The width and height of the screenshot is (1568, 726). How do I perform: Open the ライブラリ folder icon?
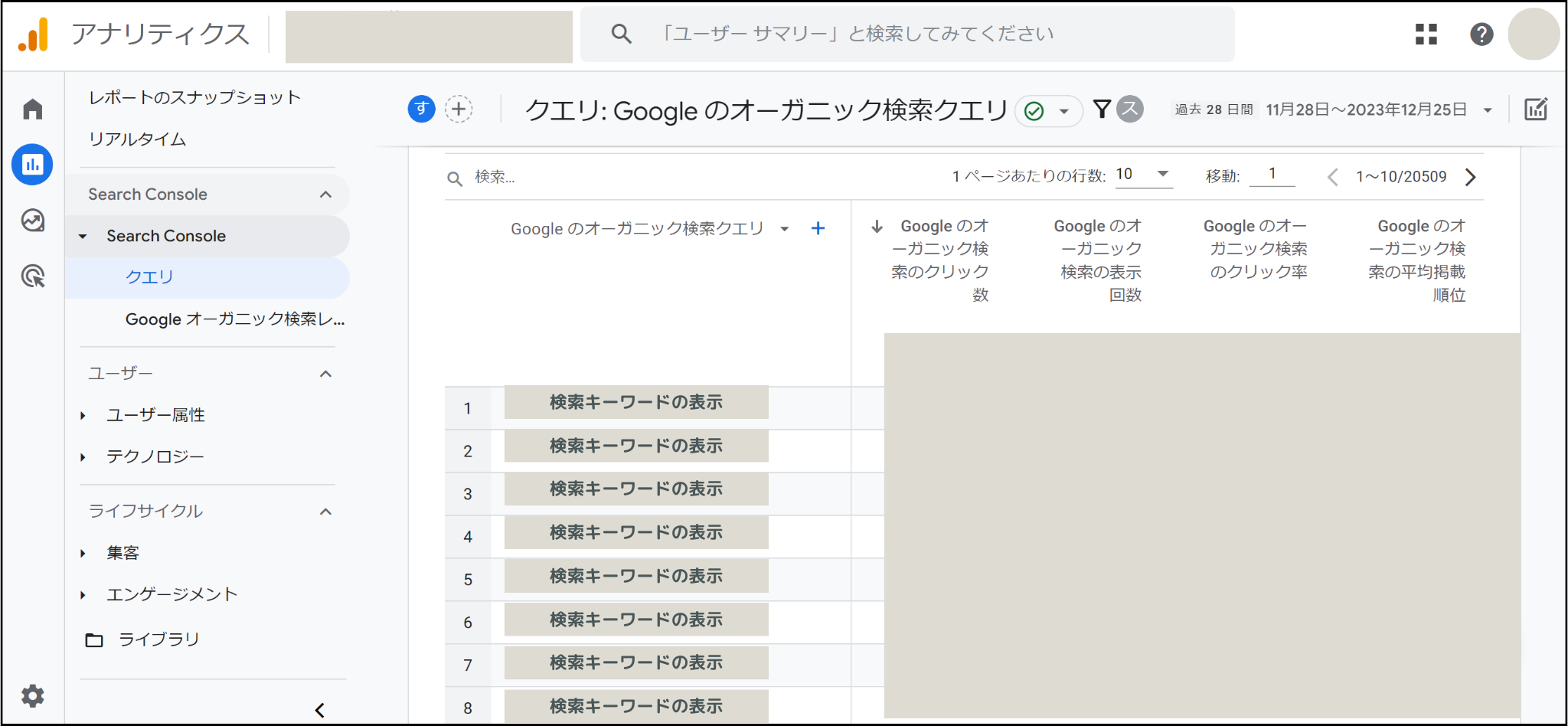[94, 639]
